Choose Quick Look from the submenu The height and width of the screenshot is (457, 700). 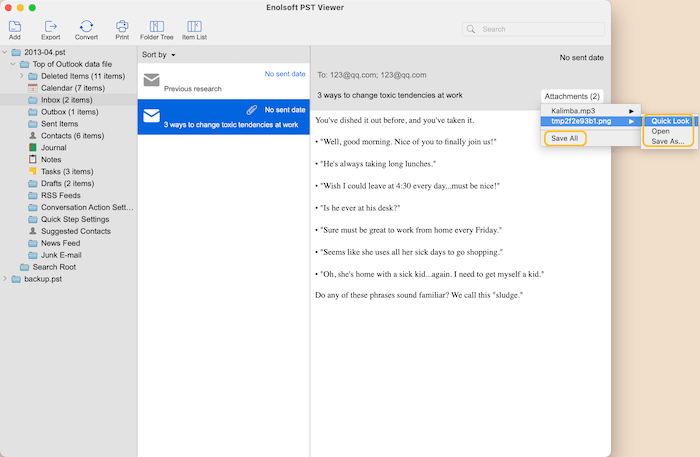[x=670, y=121]
